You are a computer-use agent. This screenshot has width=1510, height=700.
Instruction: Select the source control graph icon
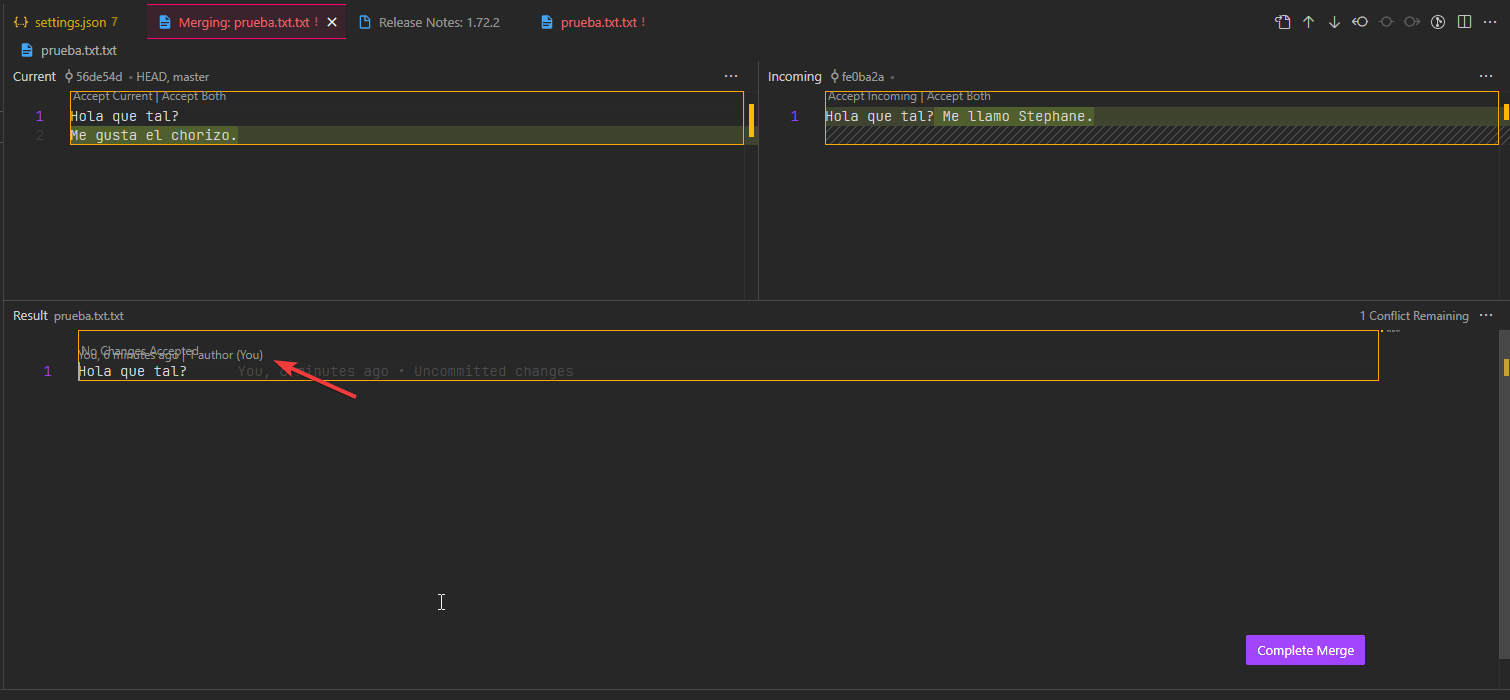[1437, 21]
